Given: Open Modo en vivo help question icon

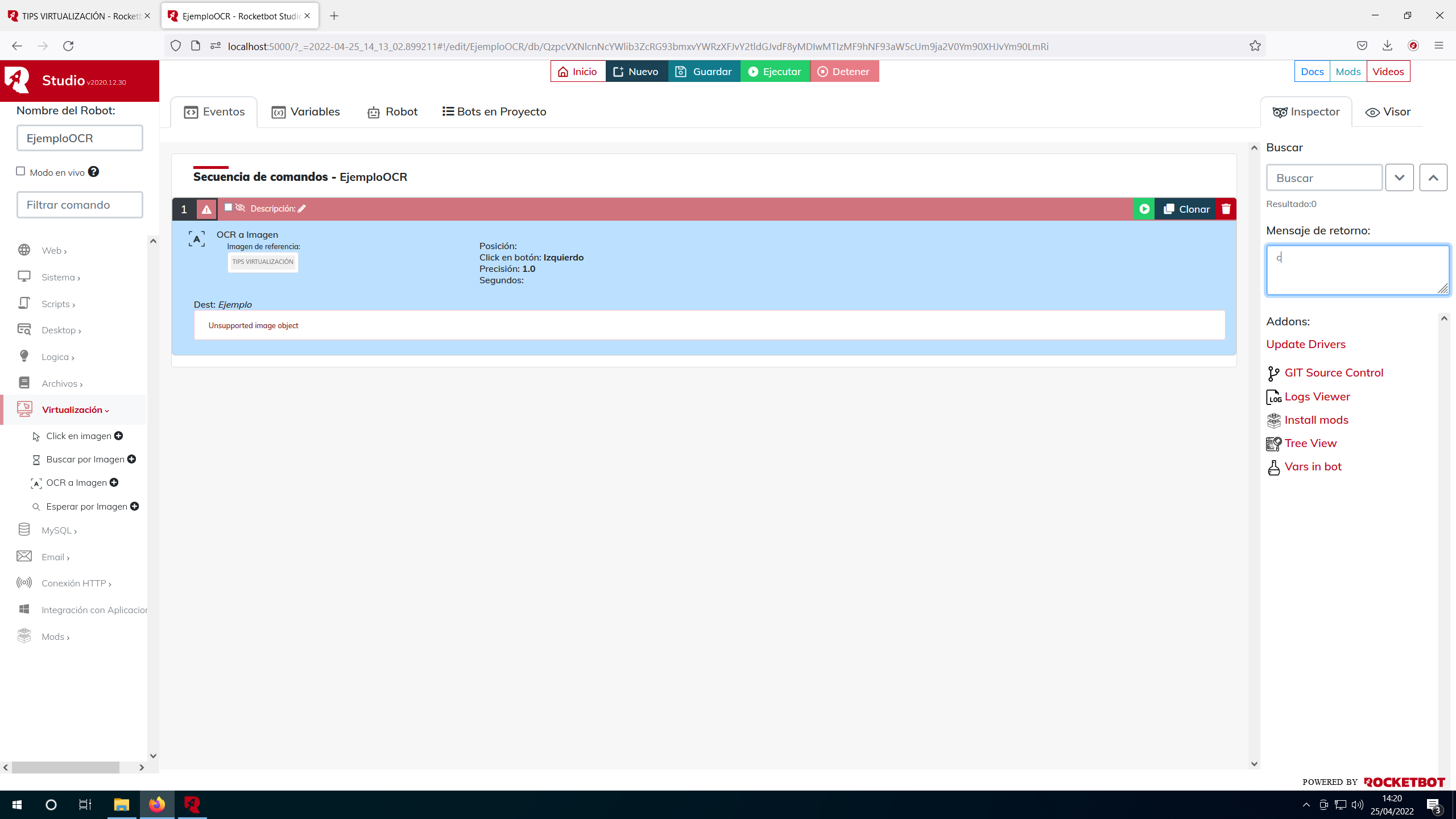Looking at the screenshot, I should coord(94,172).
